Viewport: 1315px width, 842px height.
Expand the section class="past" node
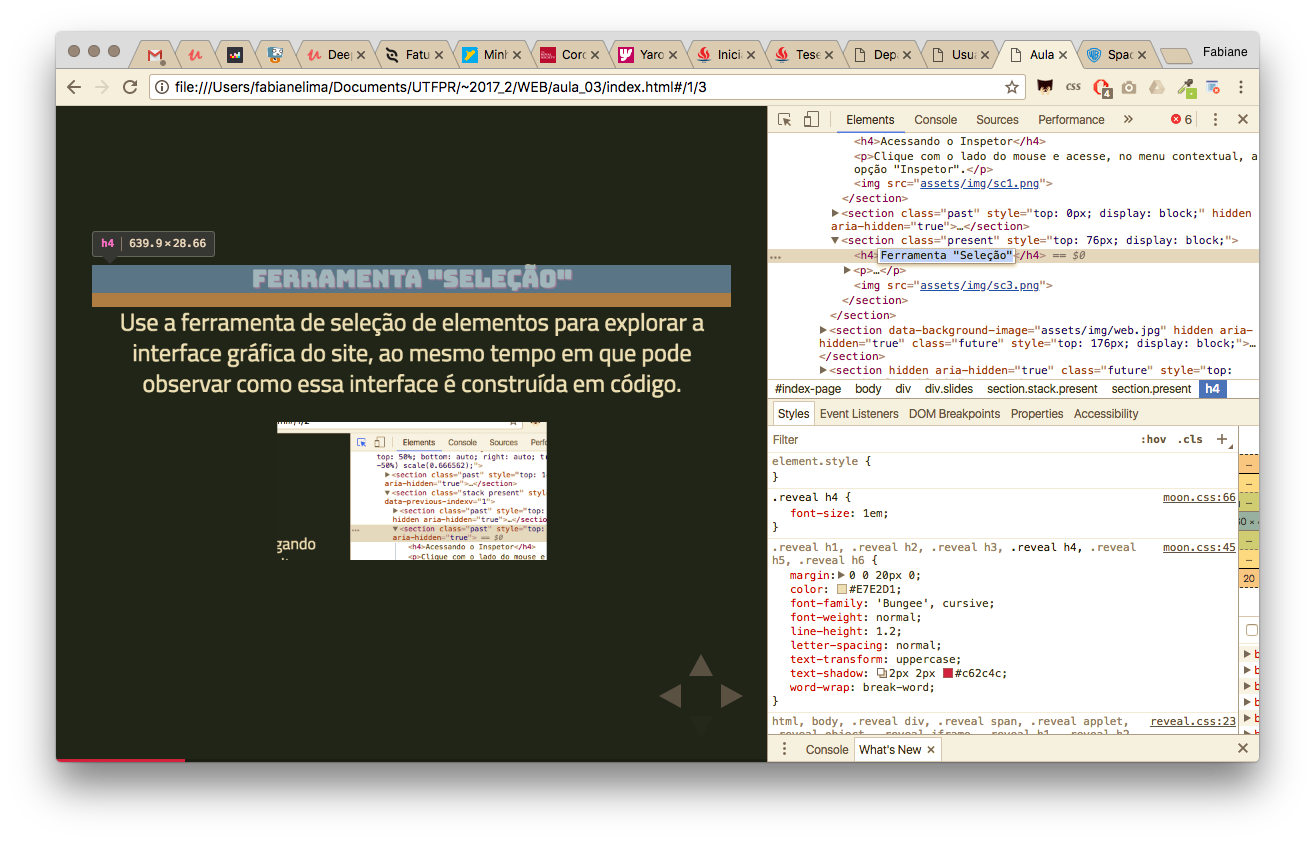[836, 213]
